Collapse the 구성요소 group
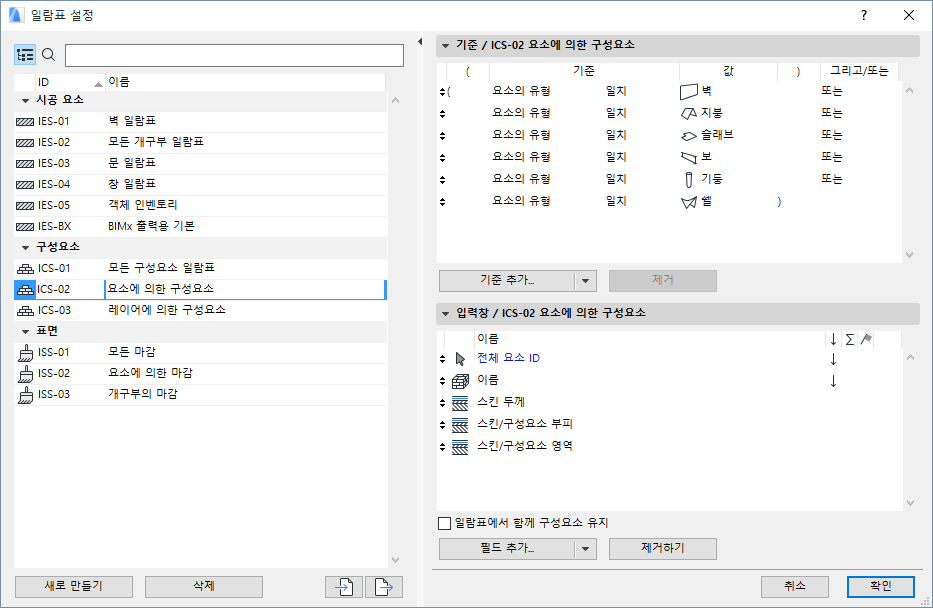Image resolution: width=933 pixels, height=608 pixels. (25, 247)
